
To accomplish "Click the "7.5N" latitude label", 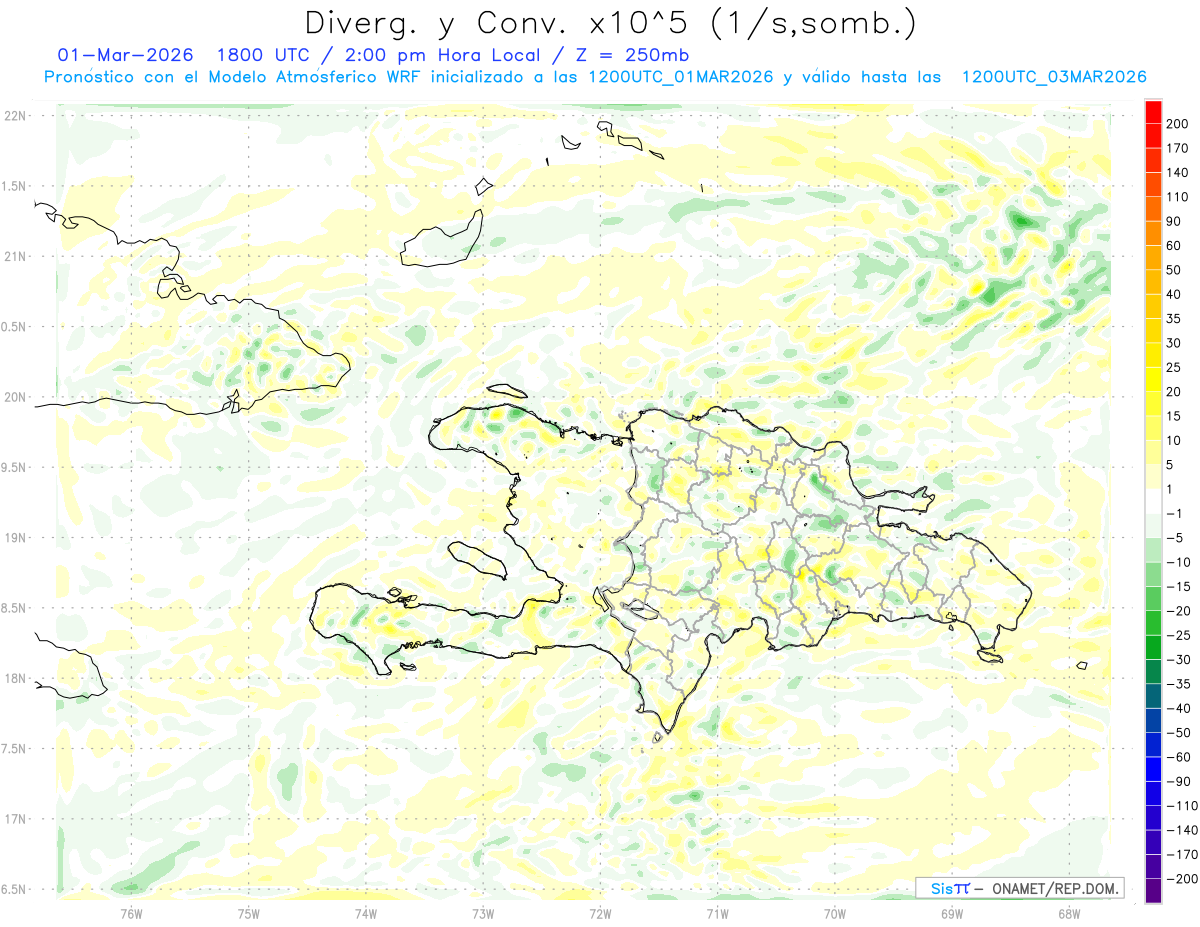I will coord(14,749).
